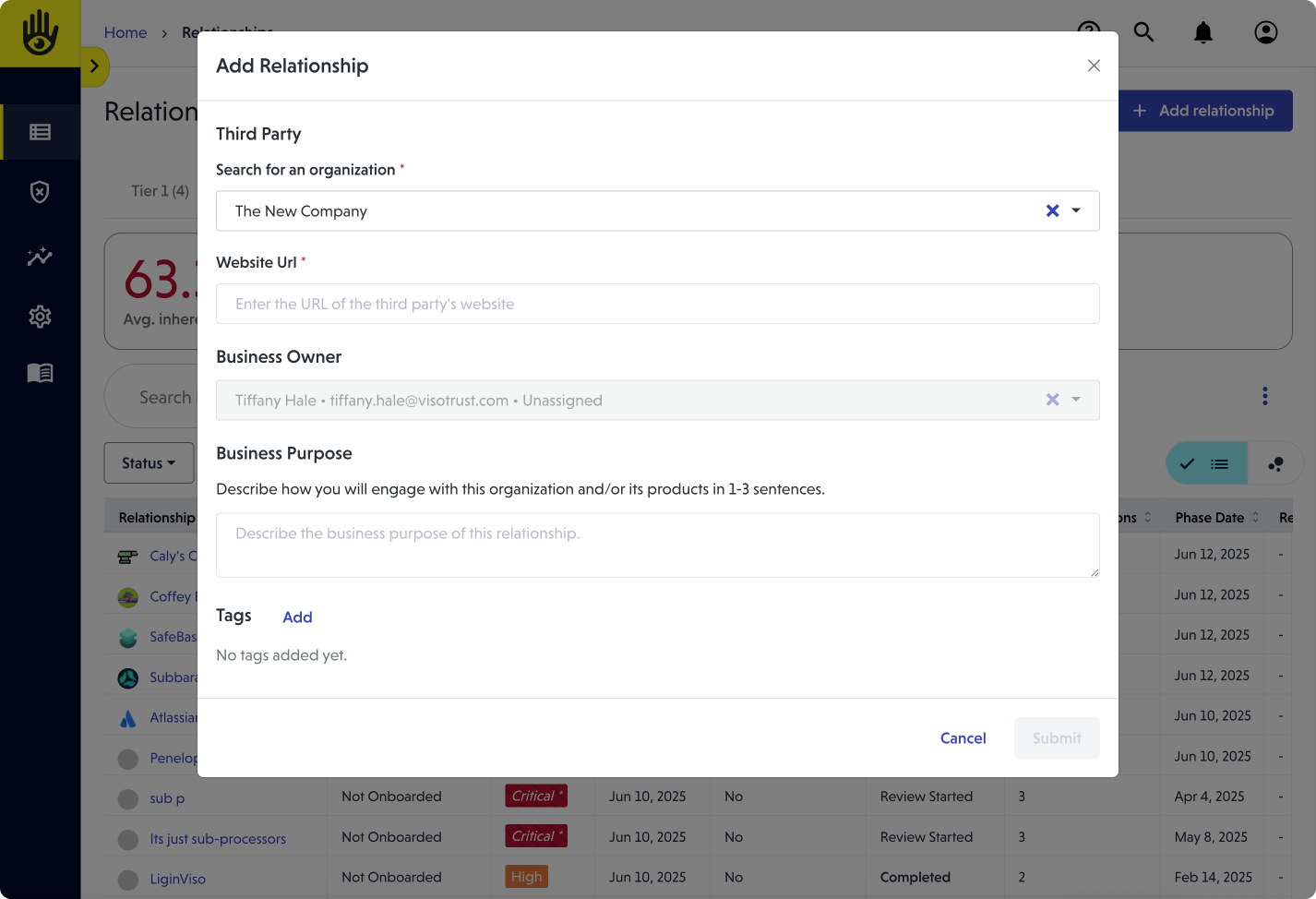Click the business purpose text area
This screenshot has width=1316, height=899.
[x=658, y=545]
